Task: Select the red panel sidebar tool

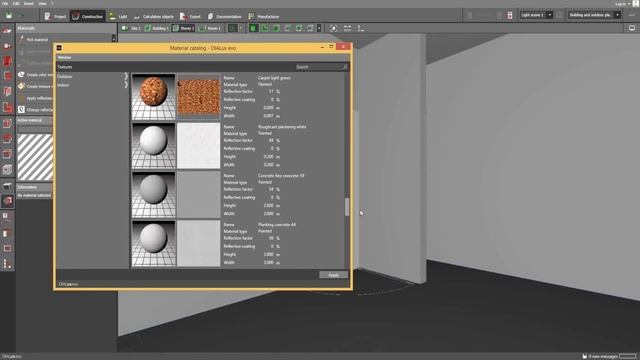Action: click(x=7, y=233)
